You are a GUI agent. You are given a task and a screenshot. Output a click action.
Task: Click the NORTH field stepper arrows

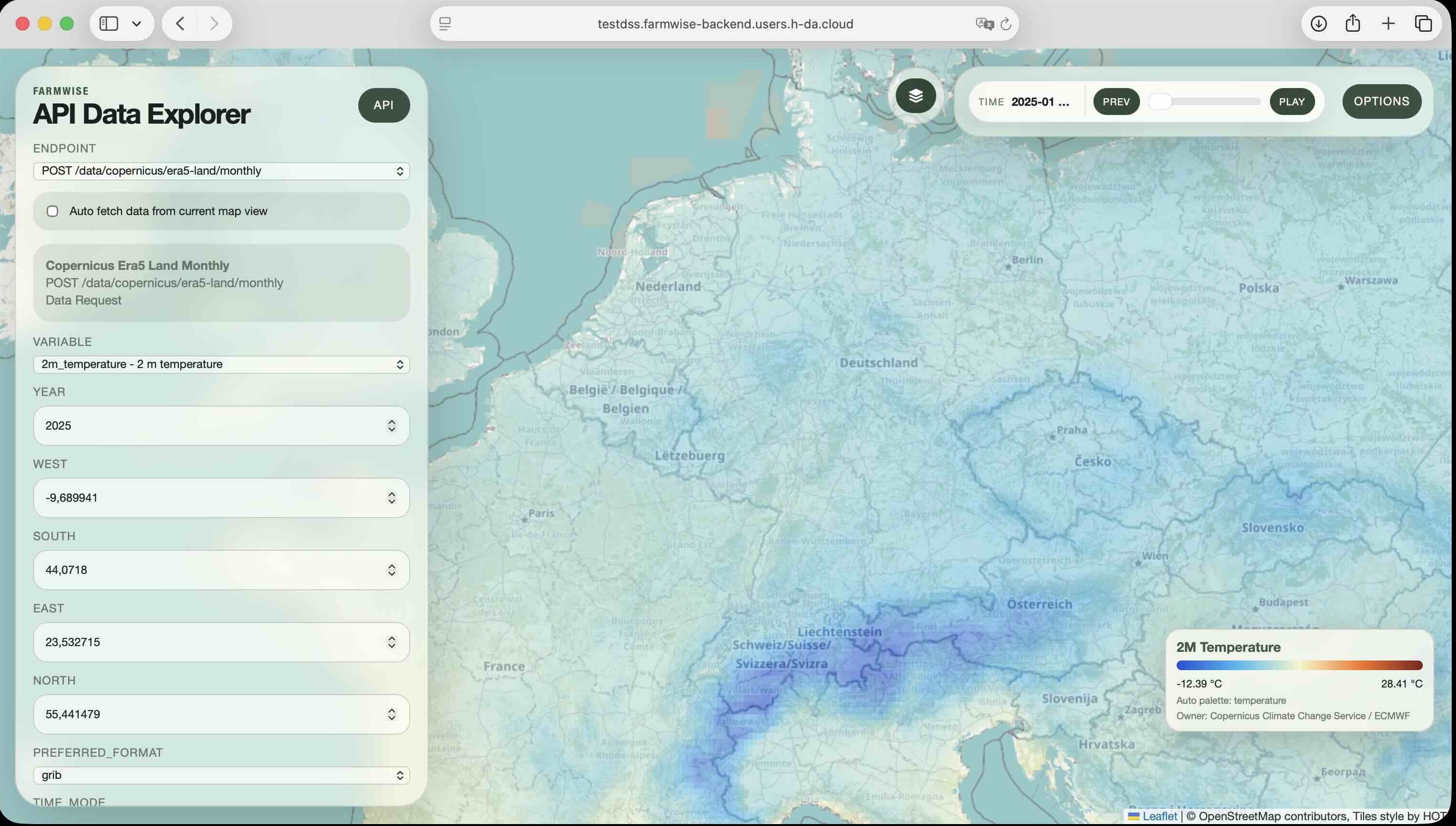(392, 714)
